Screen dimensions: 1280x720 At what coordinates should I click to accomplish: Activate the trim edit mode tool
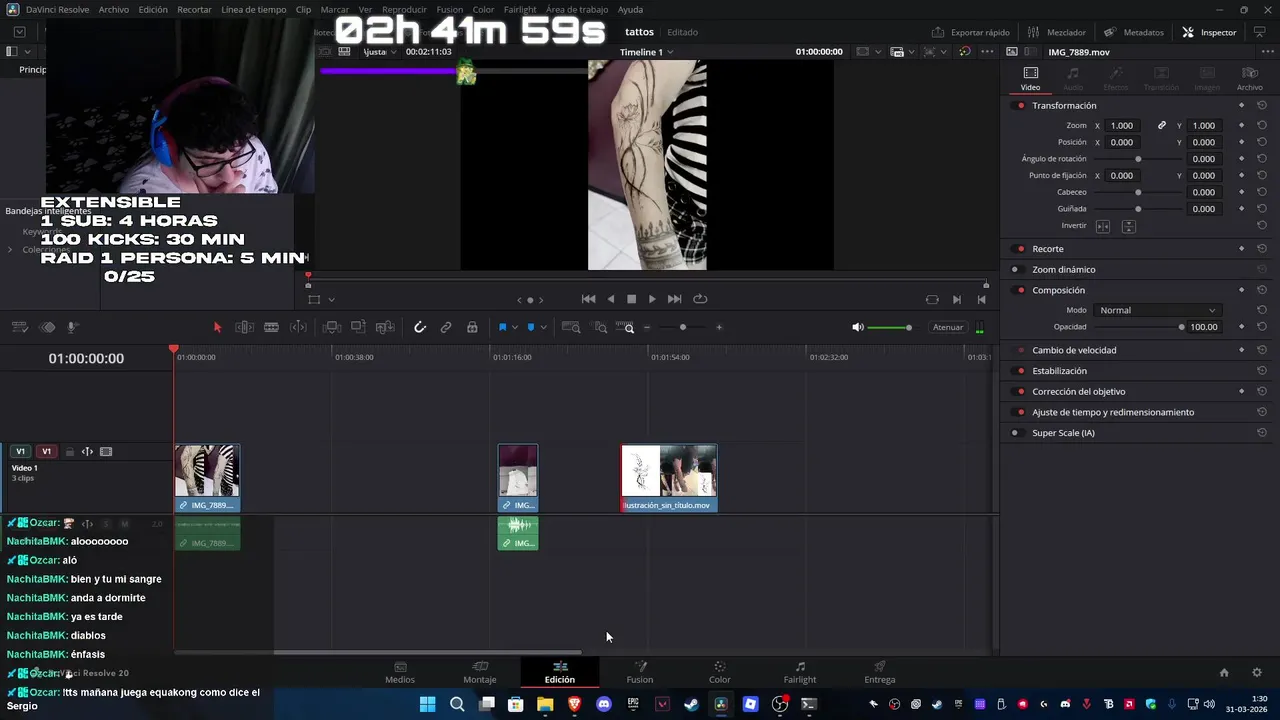[x=244, y=327]
